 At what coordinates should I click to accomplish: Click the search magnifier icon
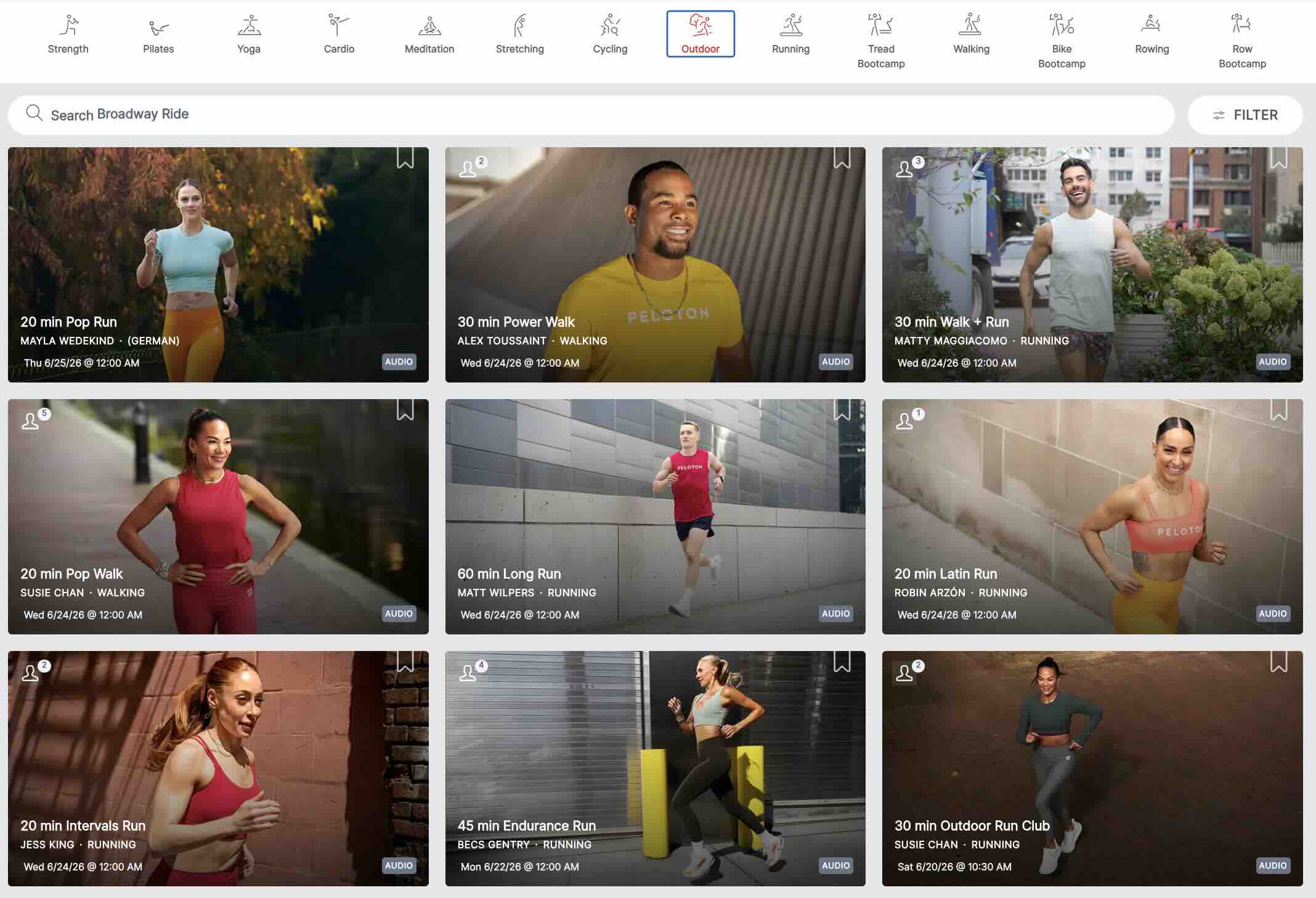(x=34, y=113)
